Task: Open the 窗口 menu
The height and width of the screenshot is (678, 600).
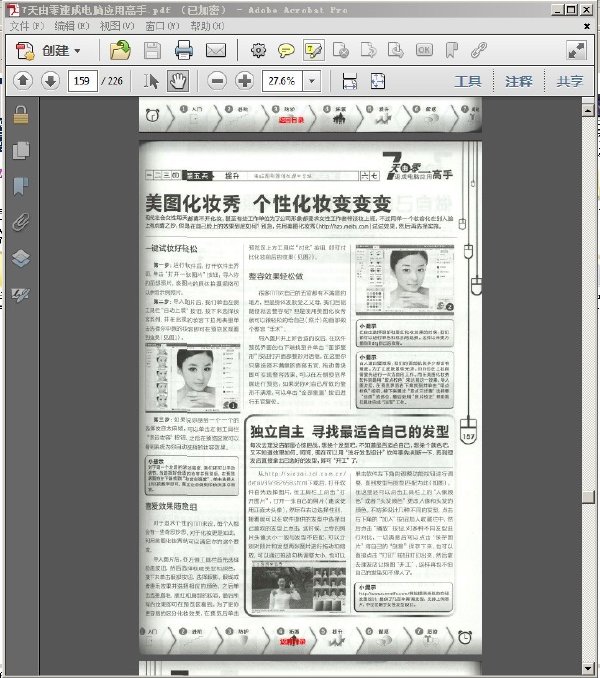Action: [x=162, y=26]
